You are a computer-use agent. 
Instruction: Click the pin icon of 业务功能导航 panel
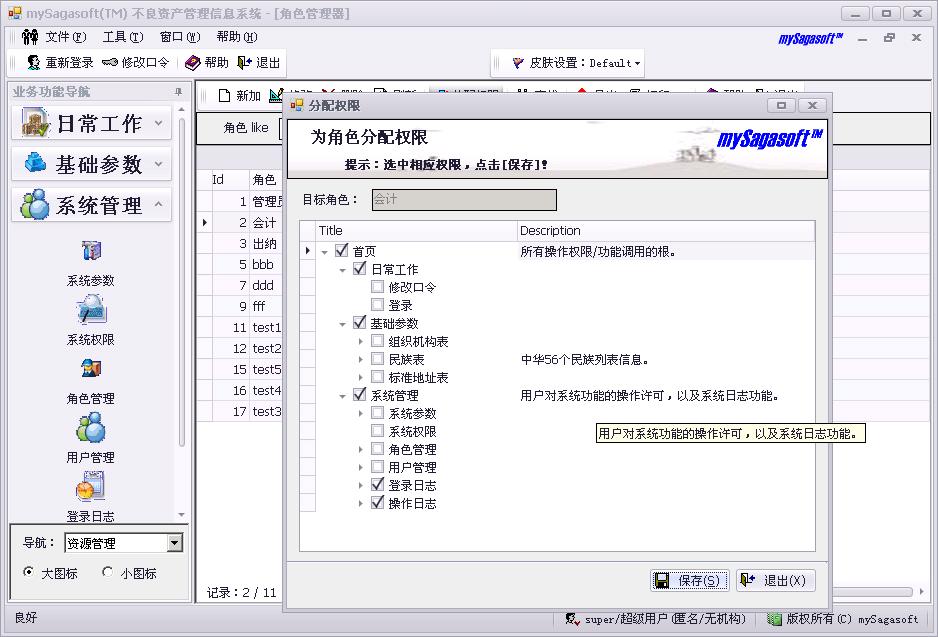[x=178, y=92]
